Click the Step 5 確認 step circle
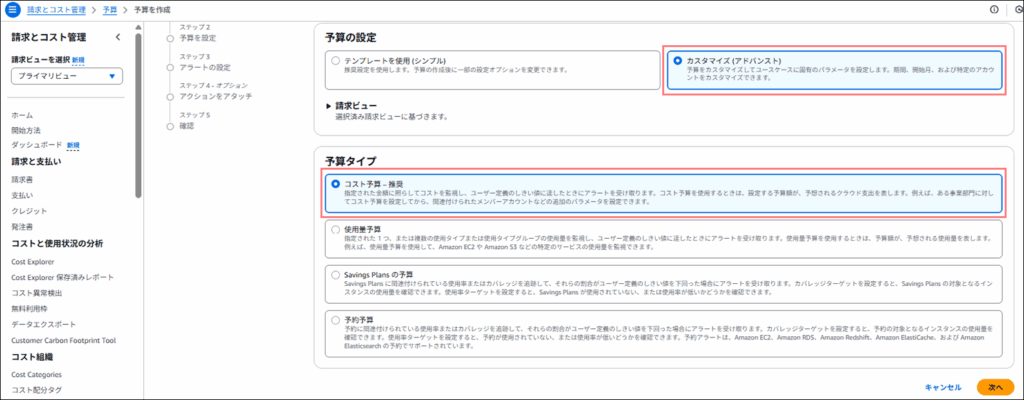 click(x=170, y=126)
